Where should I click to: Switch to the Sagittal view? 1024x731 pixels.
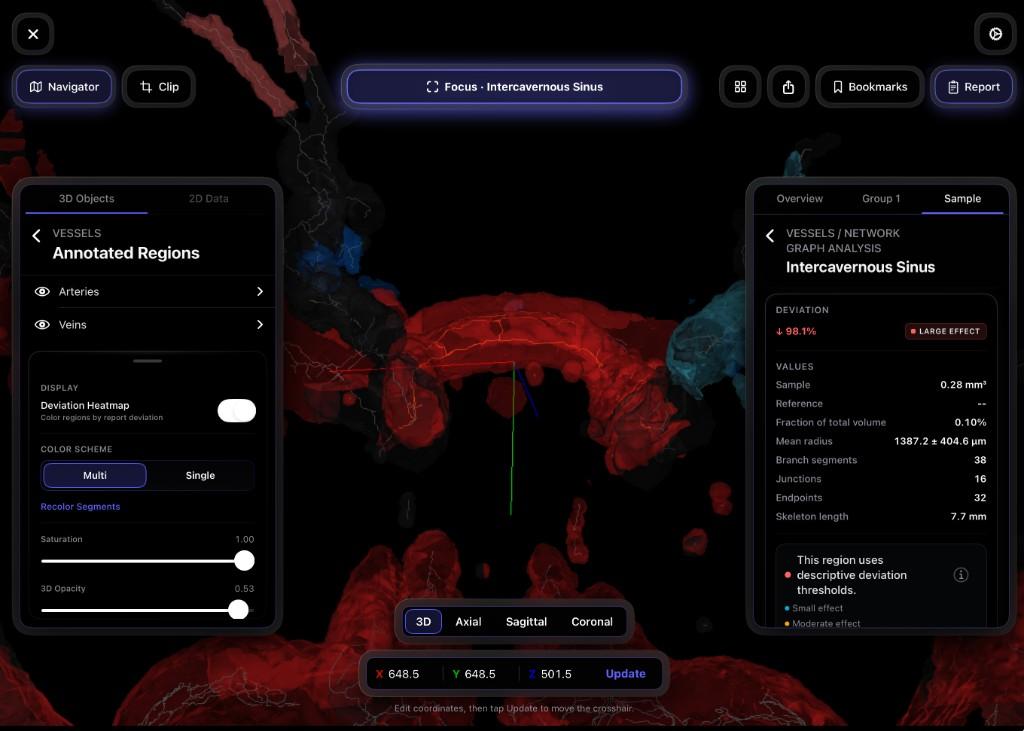coord(526,622)
